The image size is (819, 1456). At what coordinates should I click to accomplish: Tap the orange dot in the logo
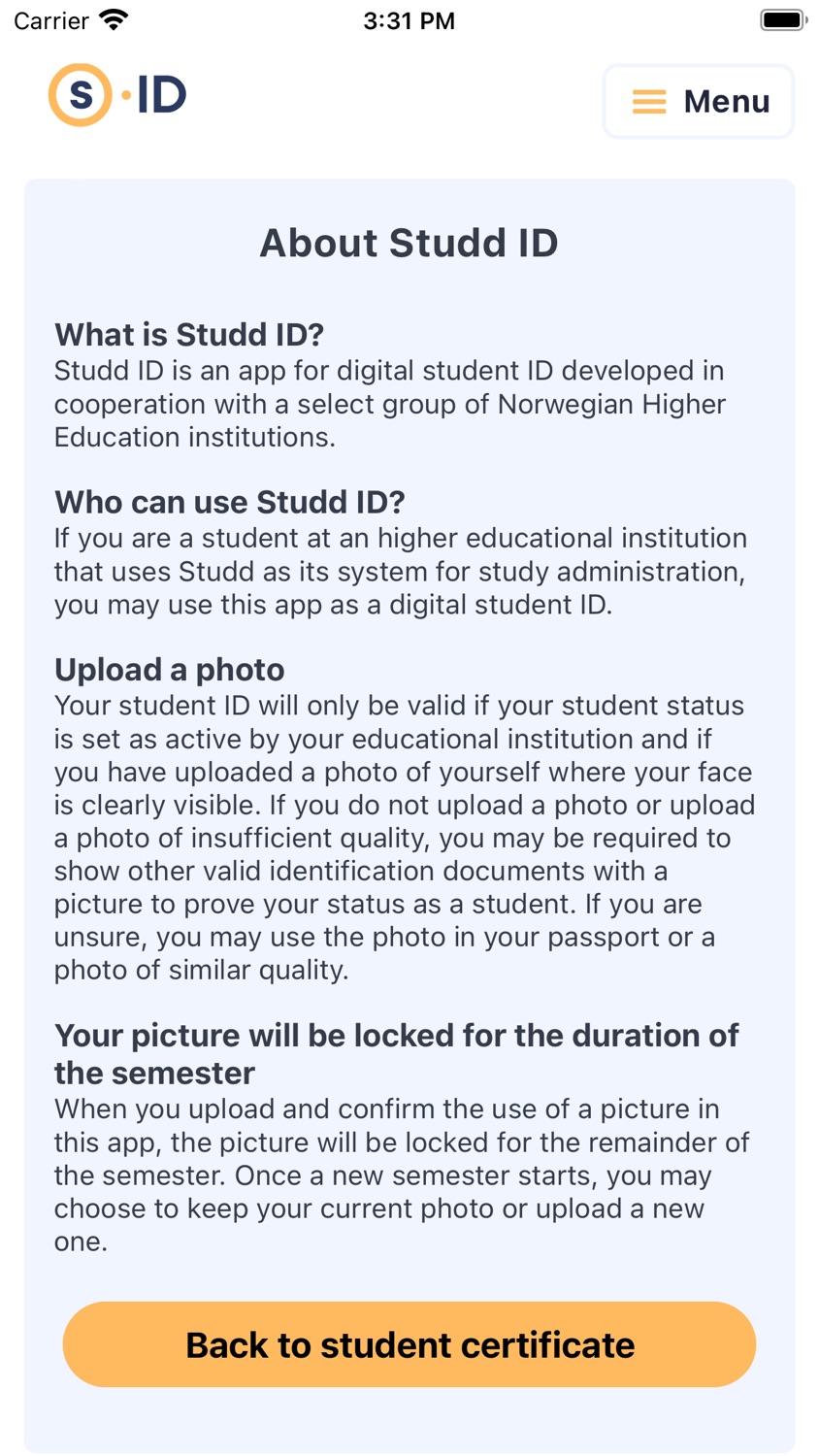[126, 95]
